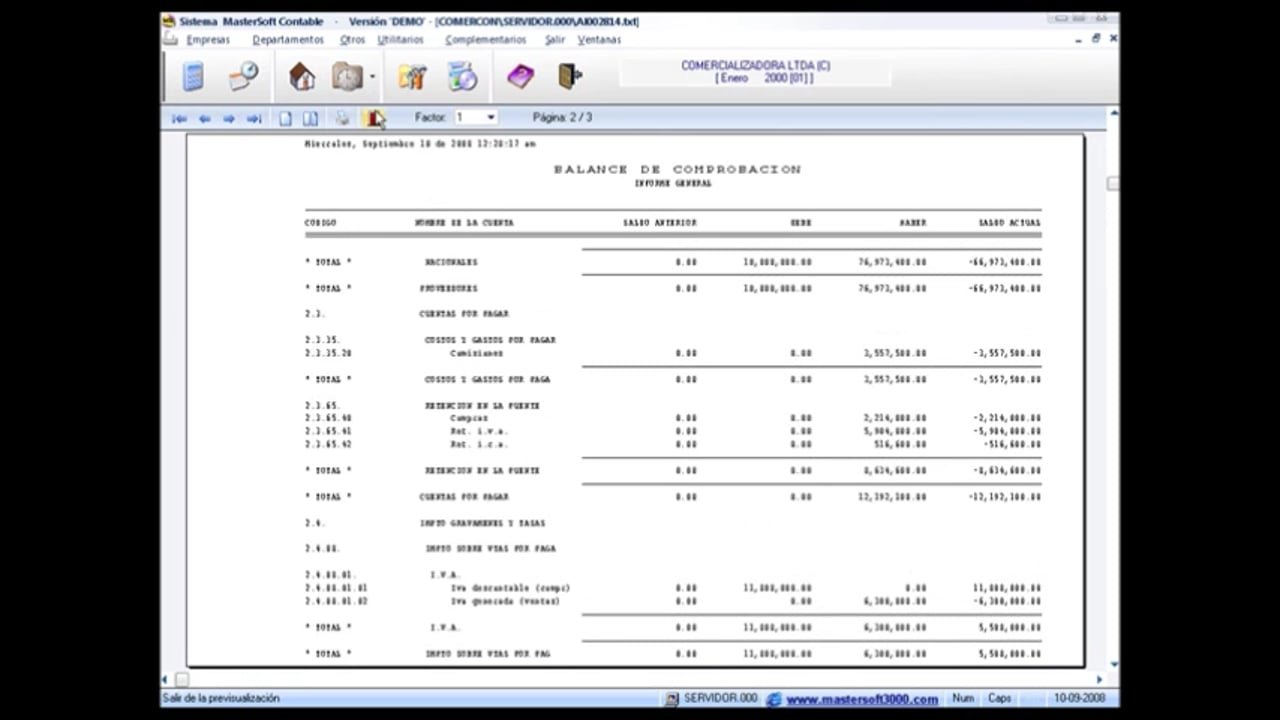Open the Utilitarios menu

[400, 40]
